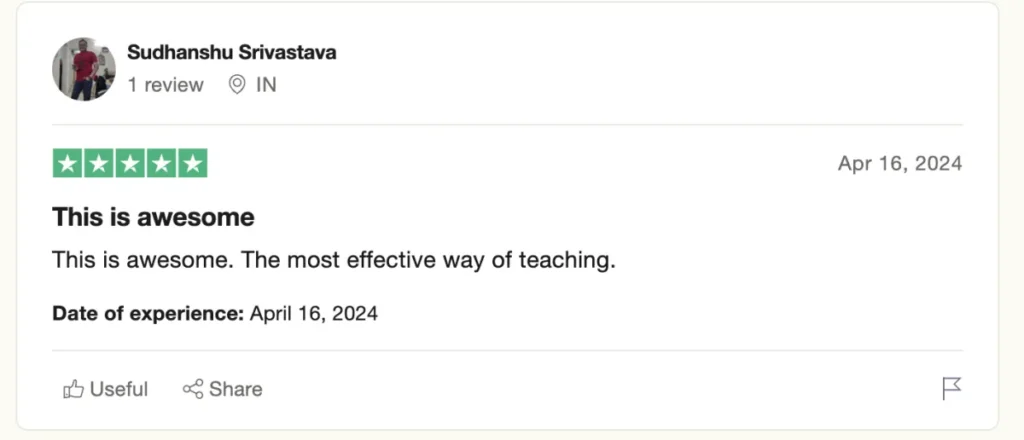
Task: Open the reviewer name Sudhanshu Srivastava
Action: (x=232, y=53)
